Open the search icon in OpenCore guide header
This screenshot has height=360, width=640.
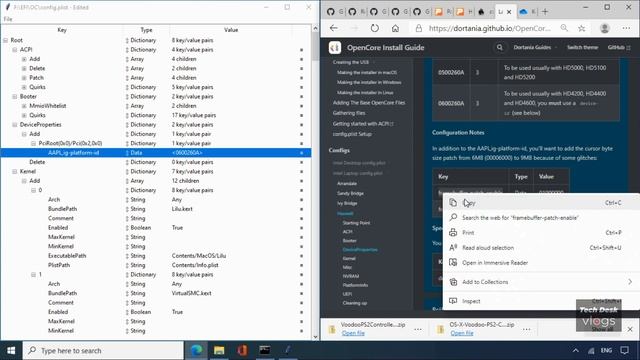500,47
